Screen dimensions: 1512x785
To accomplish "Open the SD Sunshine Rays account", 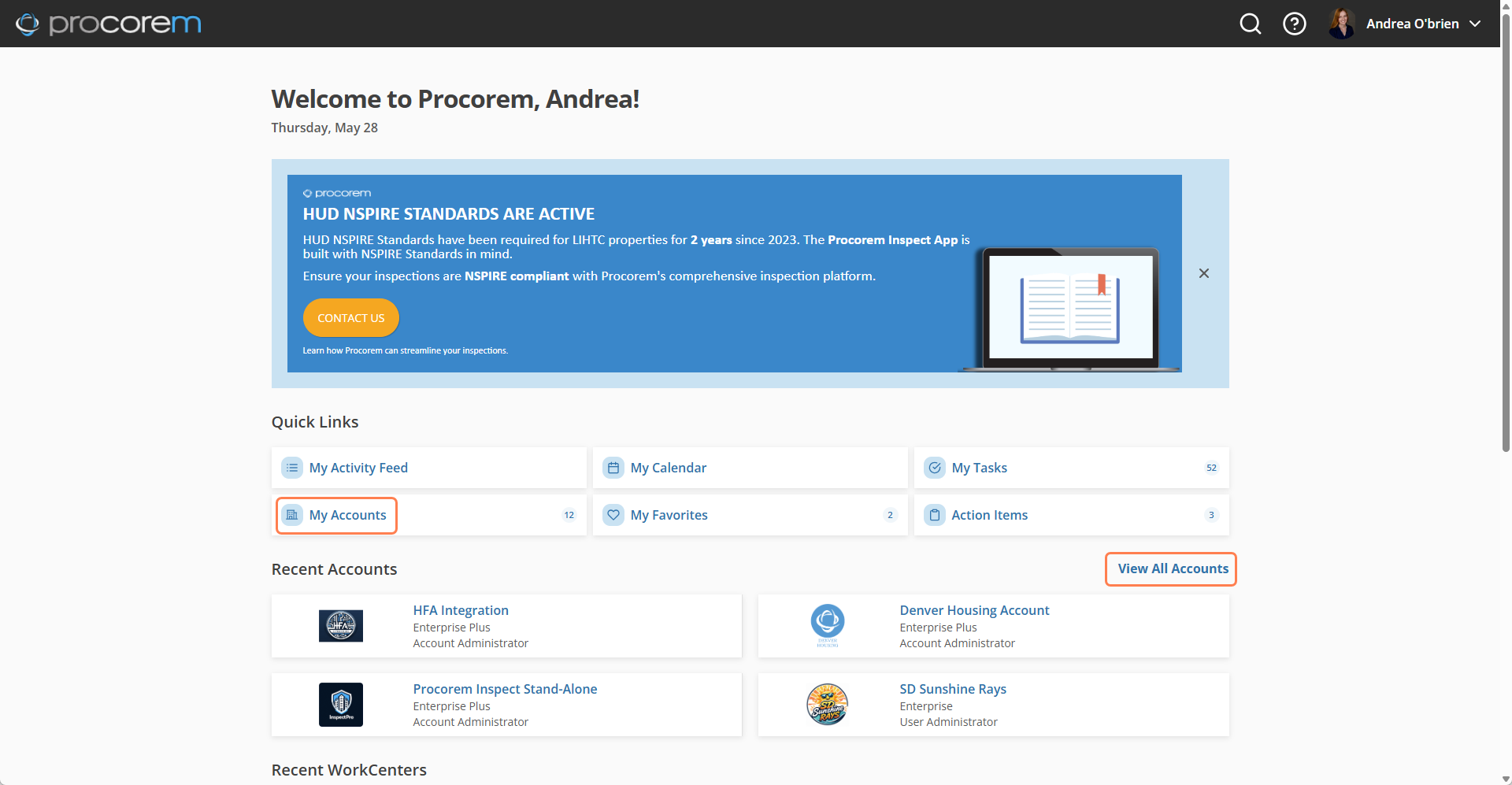I will [953, 689].
